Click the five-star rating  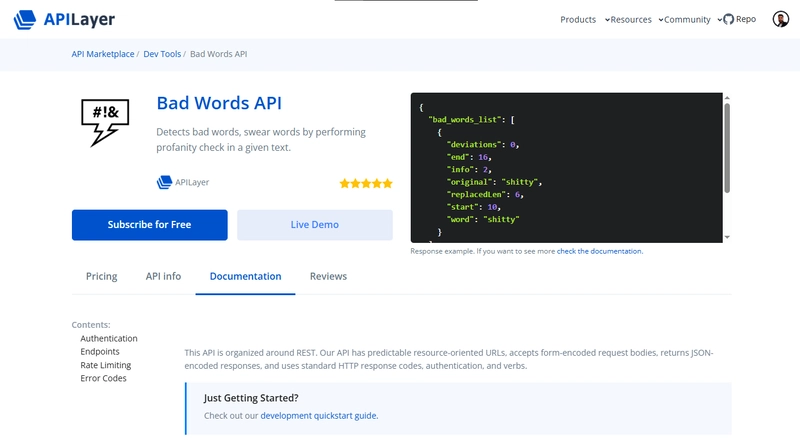pyautogui.click(x=366, y=183)
